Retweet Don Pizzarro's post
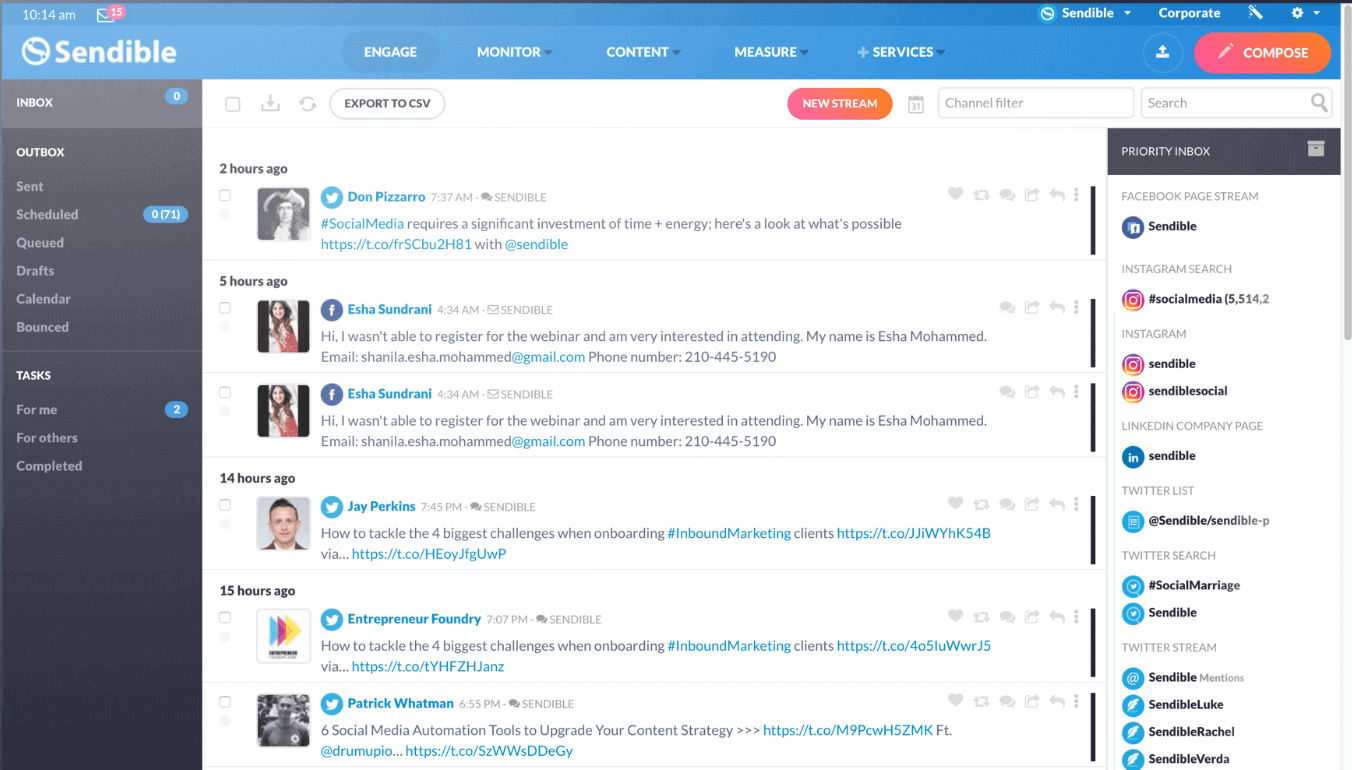The height and width of the screenshot is (770, 1352). (x=981, y=195)
